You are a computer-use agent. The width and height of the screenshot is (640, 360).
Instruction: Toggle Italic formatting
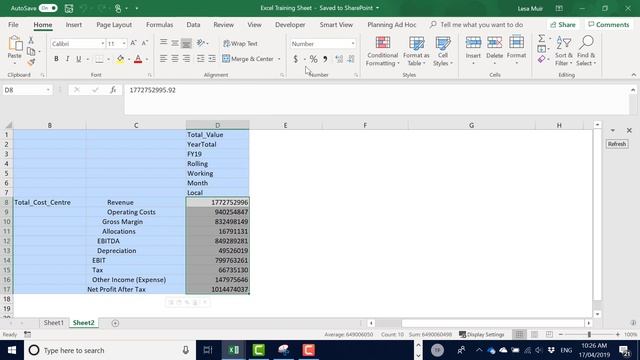click(67, 59)
